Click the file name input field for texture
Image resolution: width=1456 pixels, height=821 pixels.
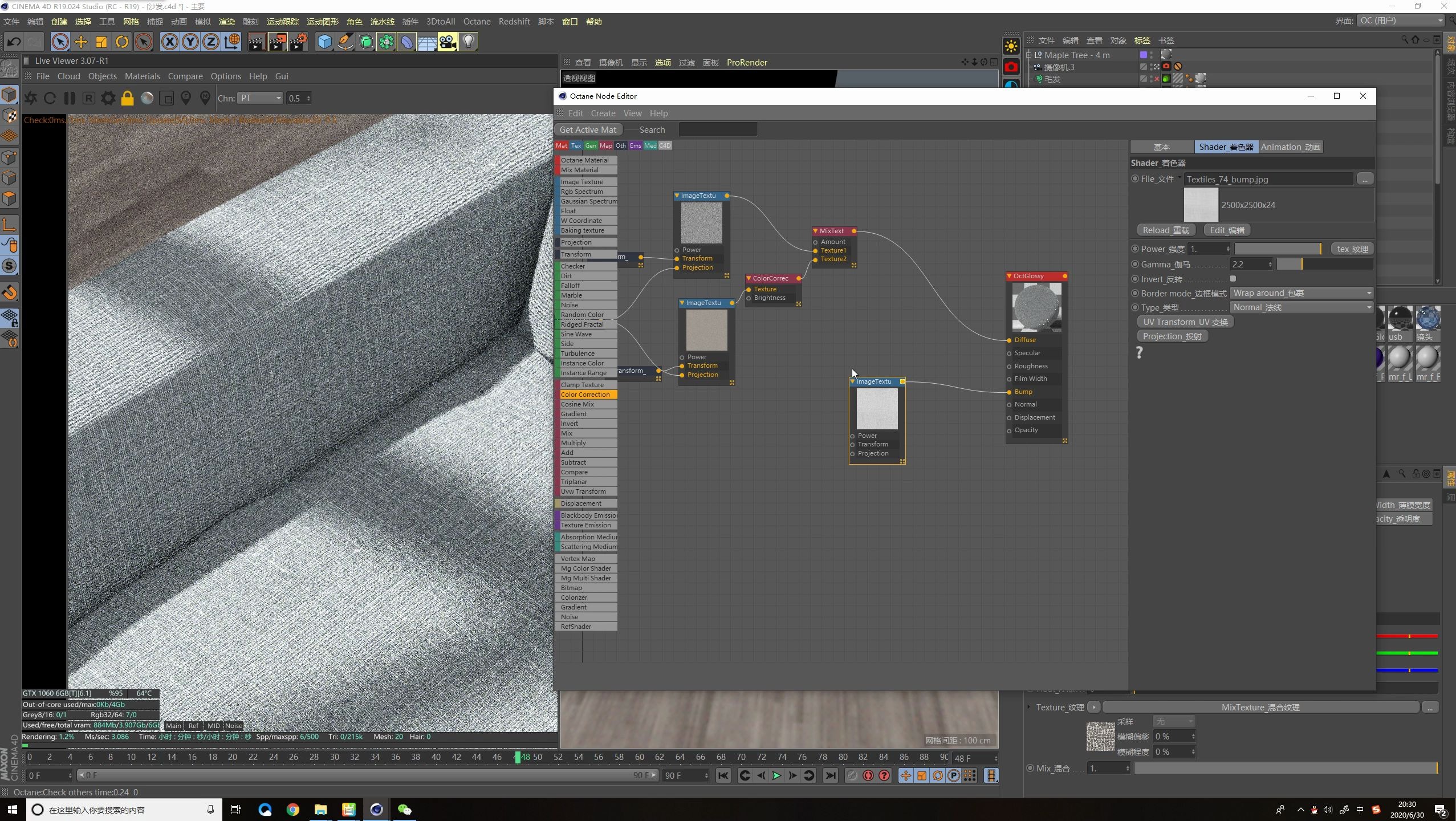[1270, 179]
